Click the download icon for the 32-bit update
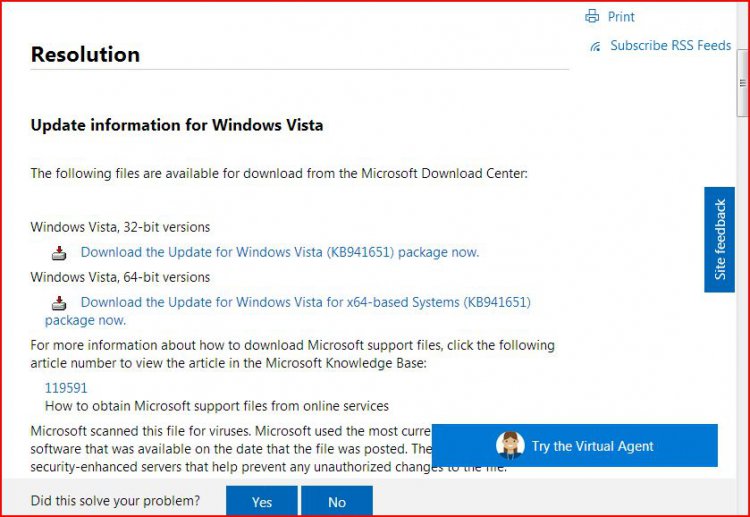The image size is (750, 517). point(60,253)
